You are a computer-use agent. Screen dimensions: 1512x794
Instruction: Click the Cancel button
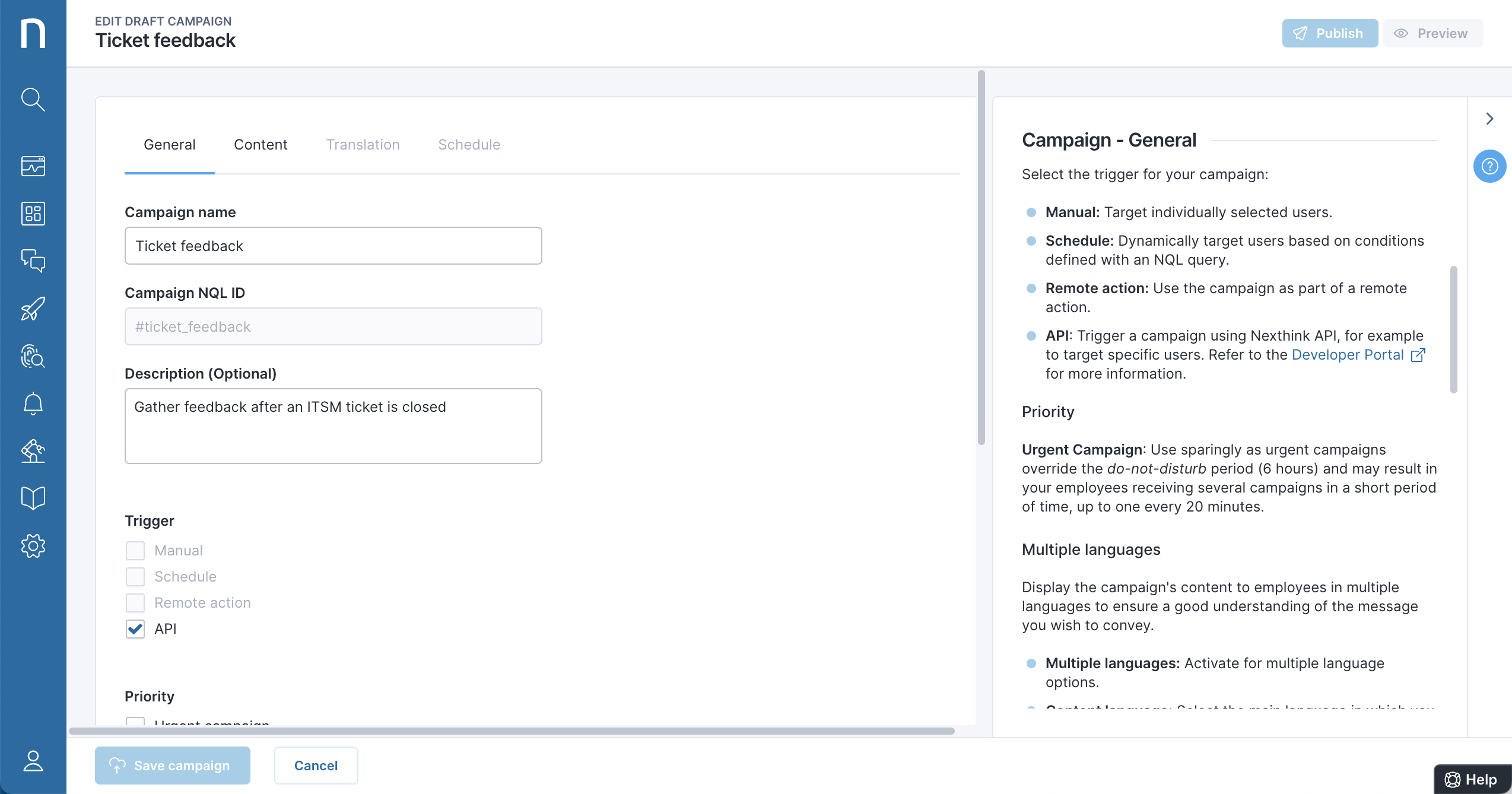(x=316, y=766)
